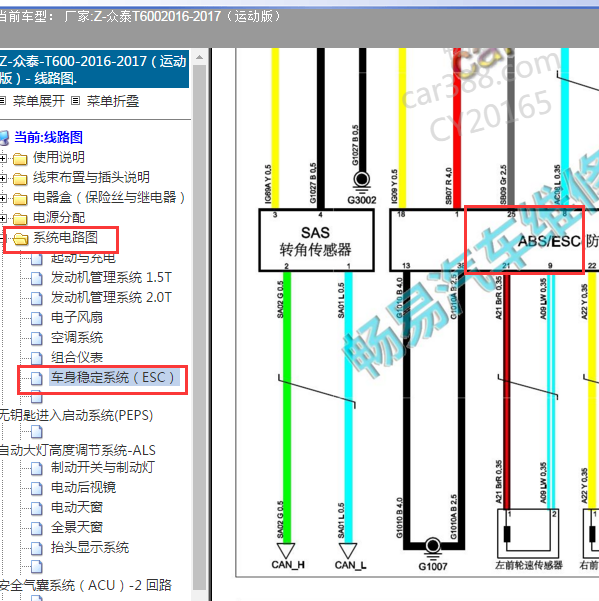599x601 pixels.
Task: Click page icon beside 电动天窗
Action: click(x=36, y=508)
